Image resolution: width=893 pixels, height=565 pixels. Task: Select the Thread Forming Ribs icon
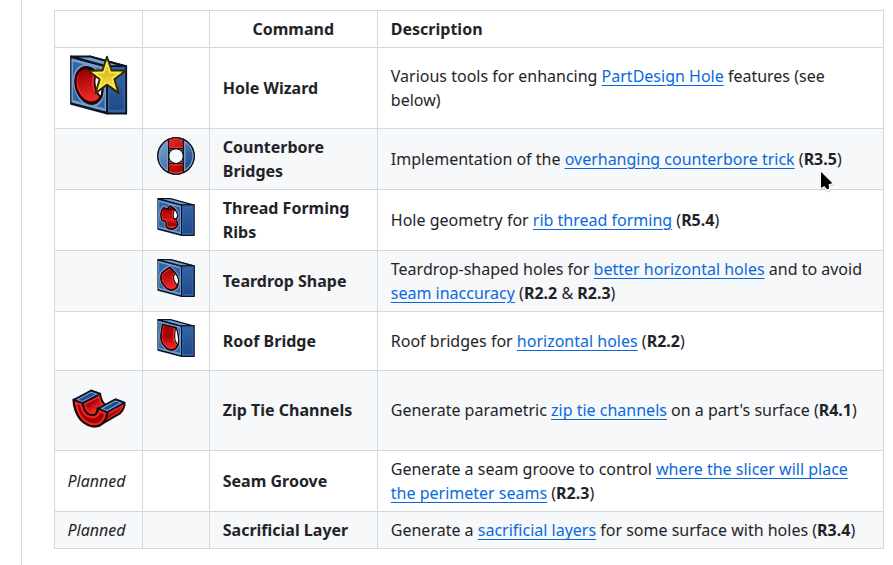pos(175,218)
